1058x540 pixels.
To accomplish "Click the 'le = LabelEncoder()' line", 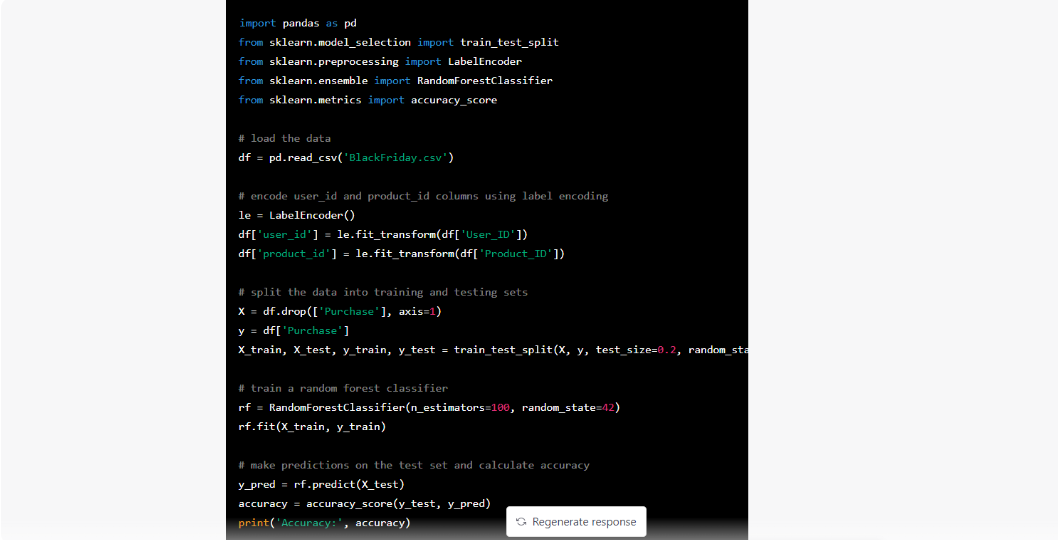I will (x=296, y=215).
